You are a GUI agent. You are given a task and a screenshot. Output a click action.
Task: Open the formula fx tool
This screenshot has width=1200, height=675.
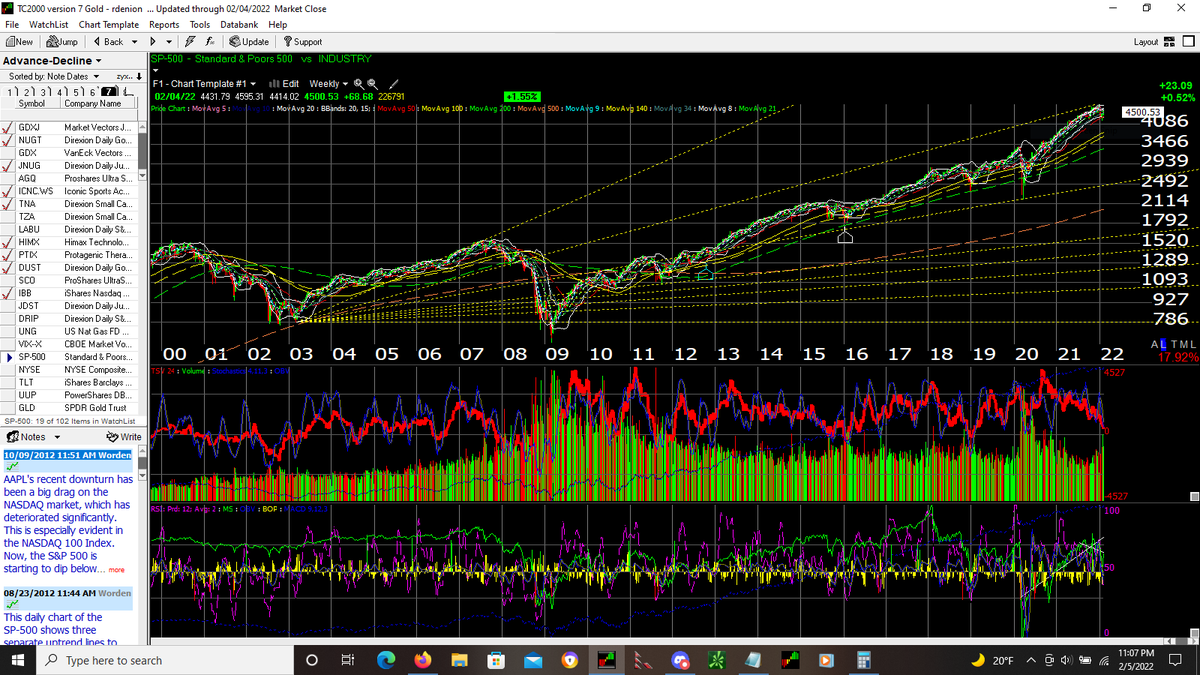[210, 42]
